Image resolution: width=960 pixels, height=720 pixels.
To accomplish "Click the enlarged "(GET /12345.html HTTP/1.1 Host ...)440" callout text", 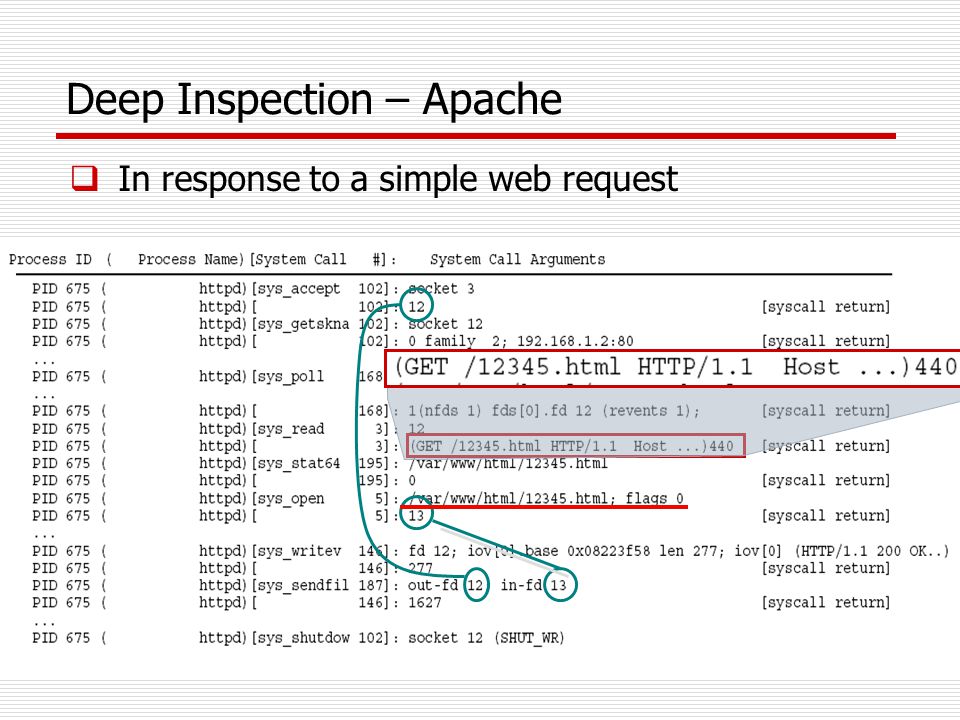I will coord(676,367).
